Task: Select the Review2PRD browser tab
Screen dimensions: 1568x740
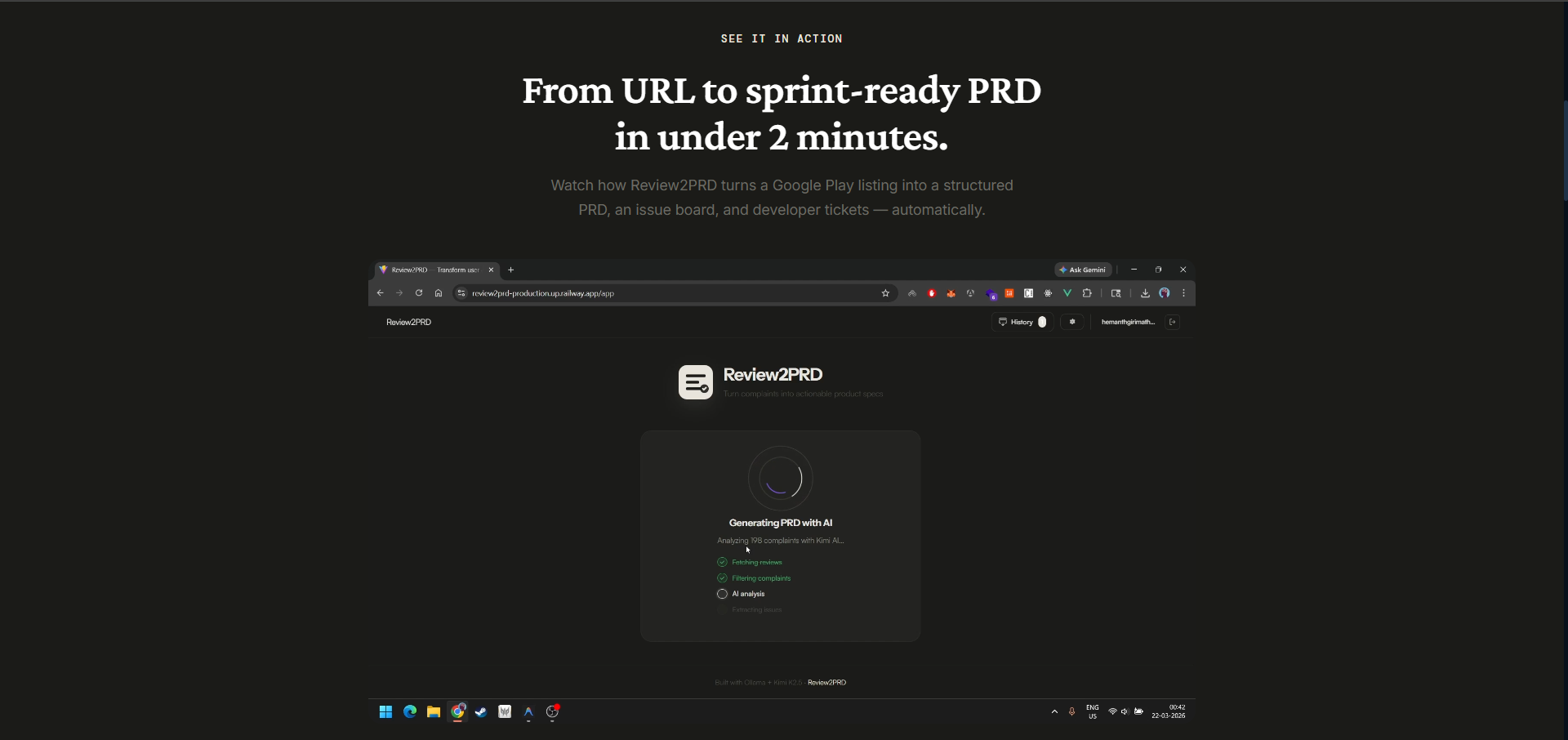Action: (x=433, y=270)
